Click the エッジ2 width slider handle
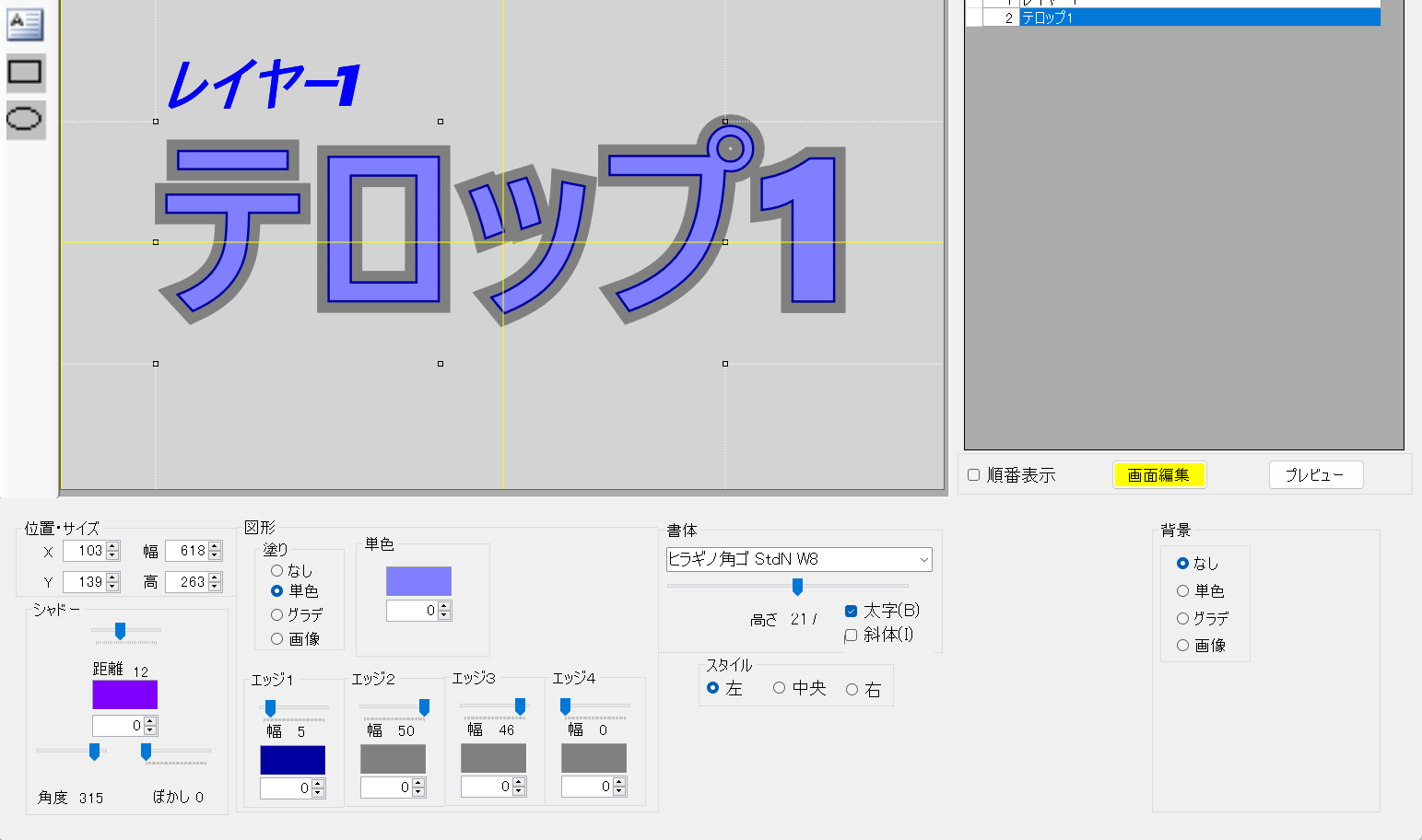 424,706
